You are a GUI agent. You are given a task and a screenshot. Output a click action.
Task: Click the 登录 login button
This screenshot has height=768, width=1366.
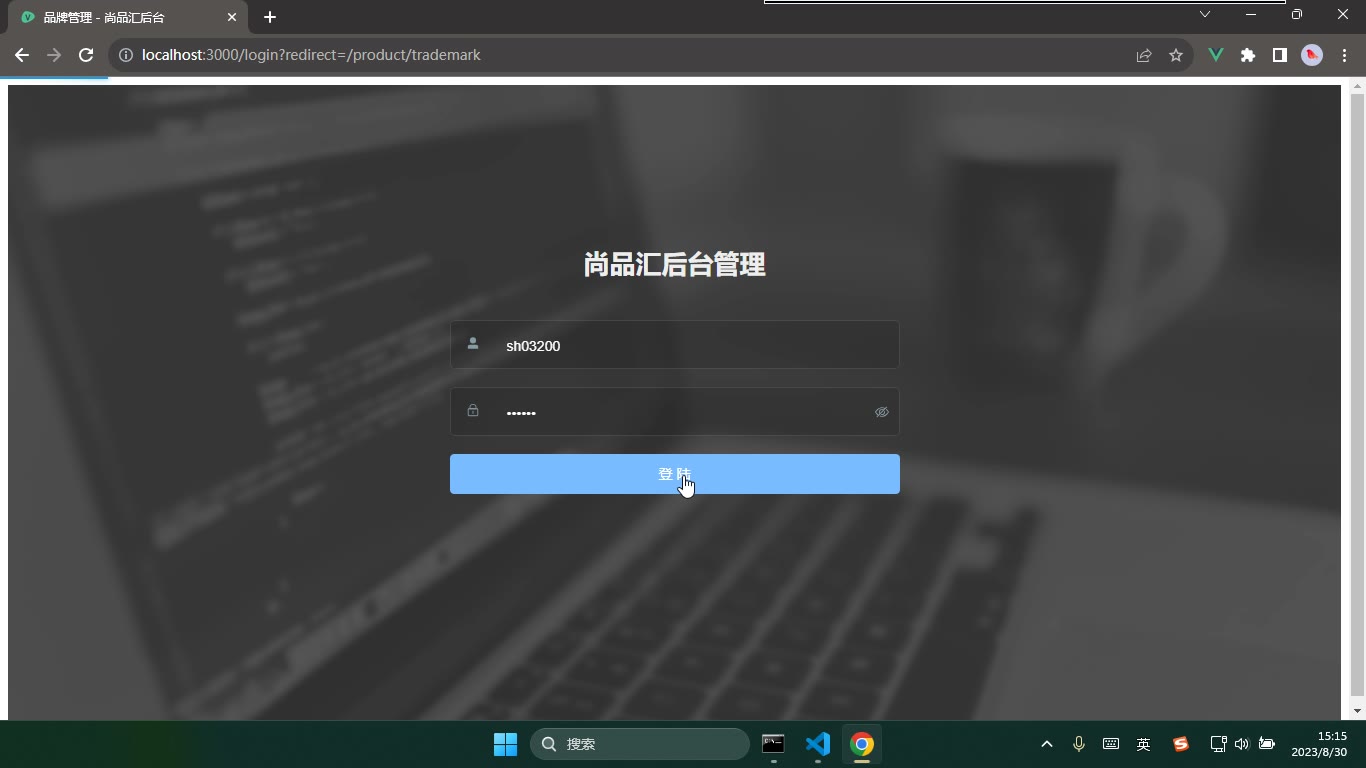click(675, 474)
